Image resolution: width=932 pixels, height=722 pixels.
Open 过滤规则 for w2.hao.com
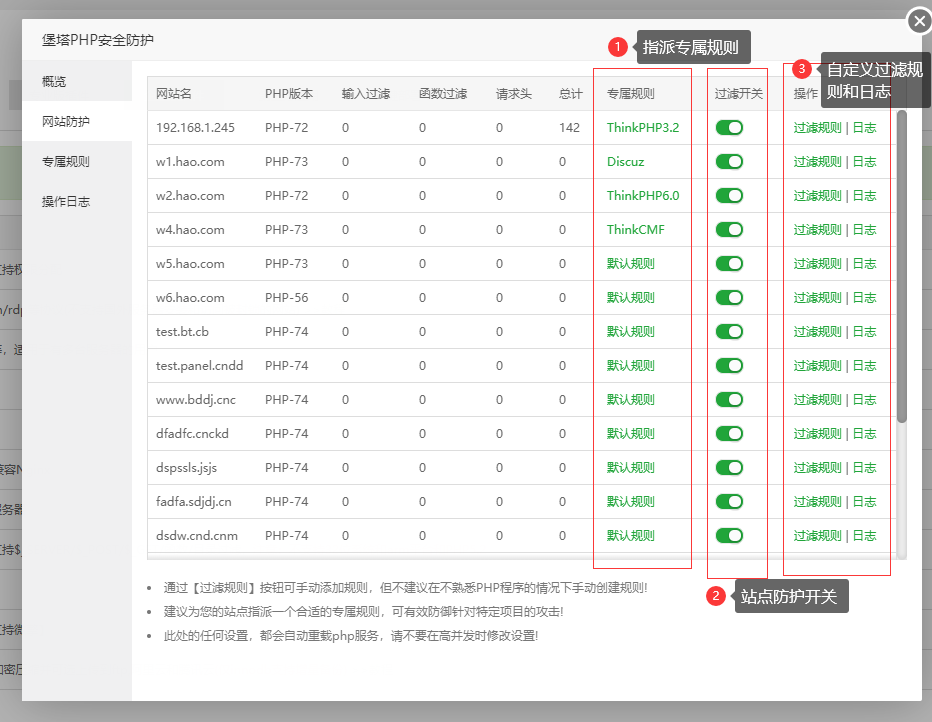[x=817, y=196]
